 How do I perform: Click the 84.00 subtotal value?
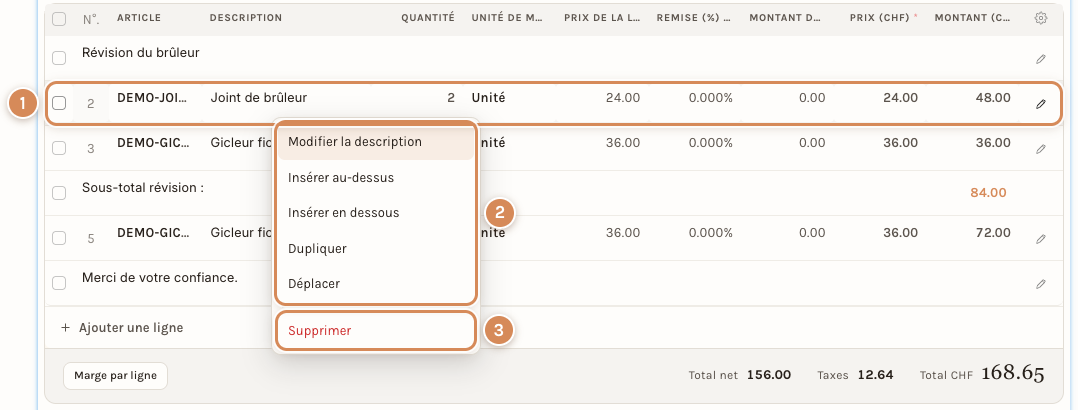point(988,193)
